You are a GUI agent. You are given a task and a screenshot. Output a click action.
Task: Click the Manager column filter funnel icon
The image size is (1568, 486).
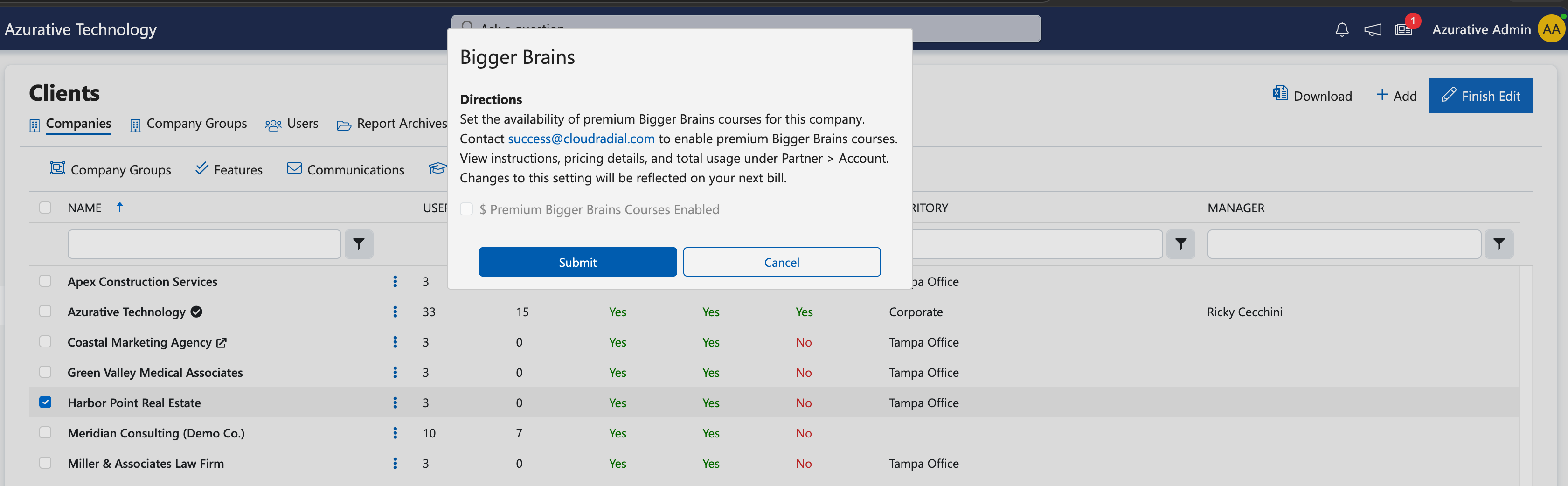point(1499,244)
